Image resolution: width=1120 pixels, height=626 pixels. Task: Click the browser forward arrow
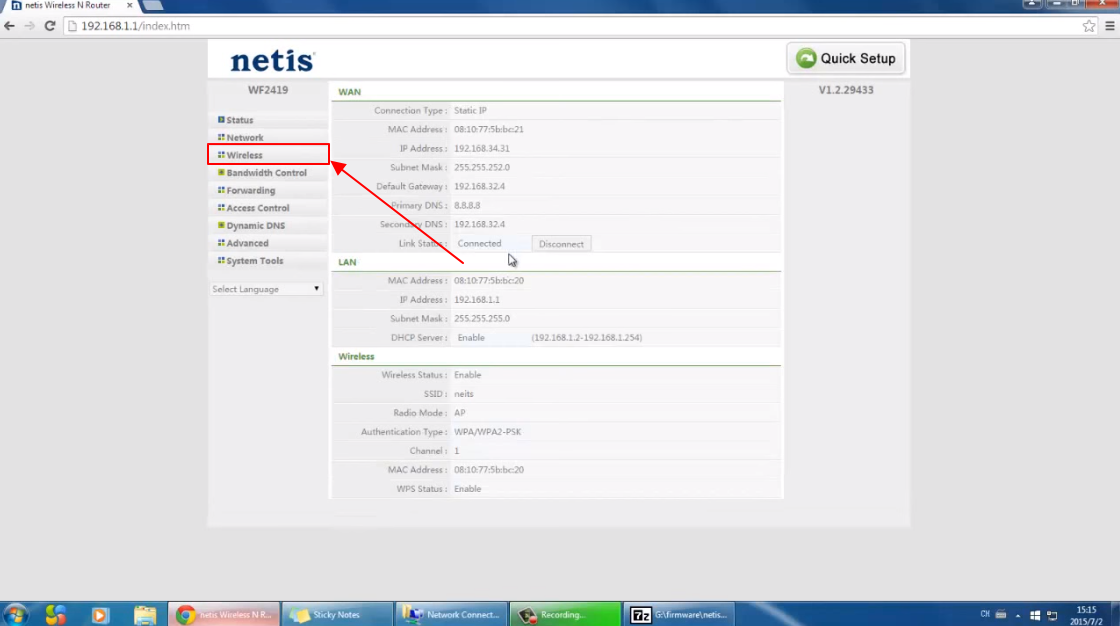point(29,26)
